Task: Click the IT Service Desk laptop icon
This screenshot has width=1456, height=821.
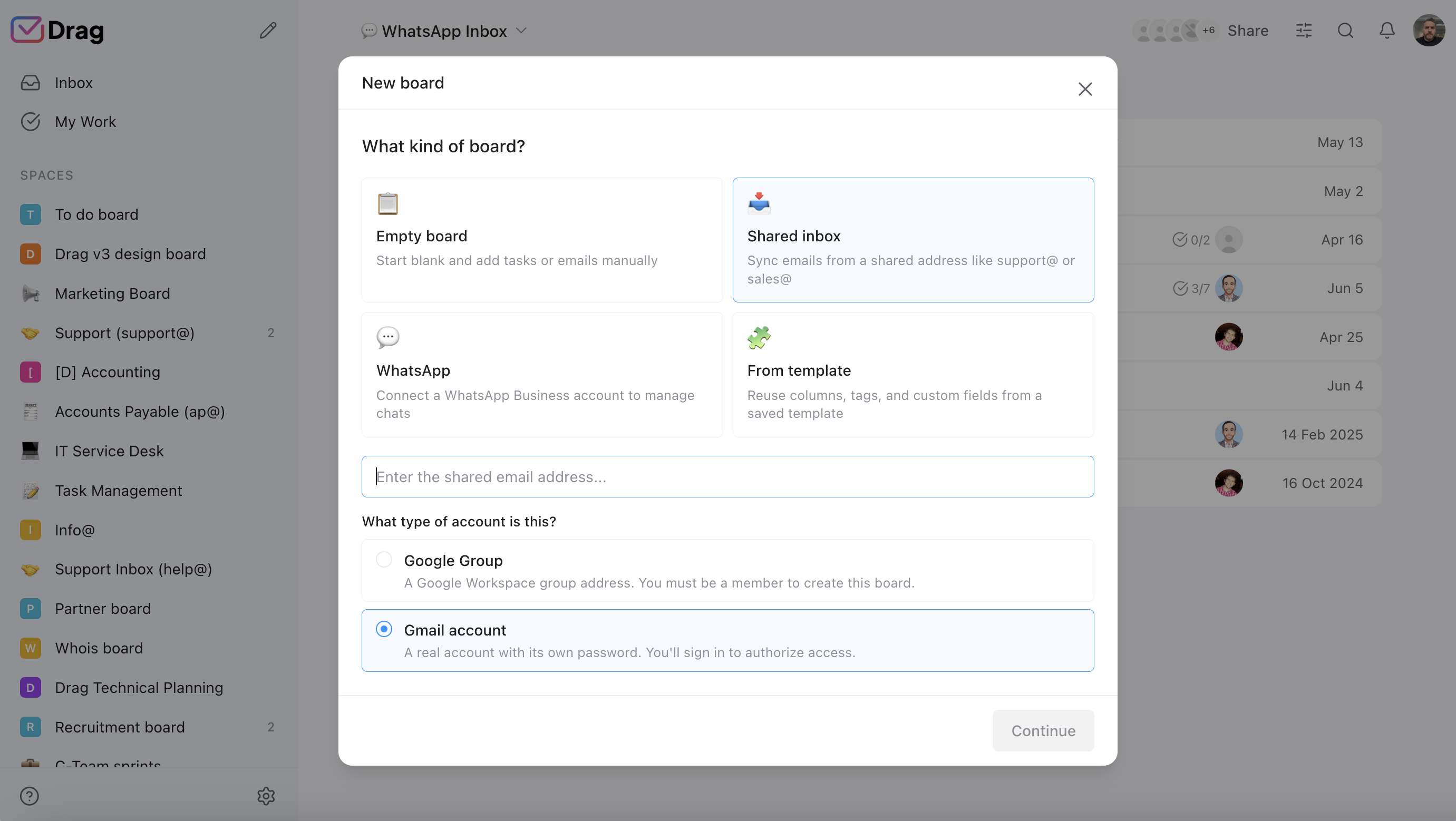Action: click(x=31, y=451)
